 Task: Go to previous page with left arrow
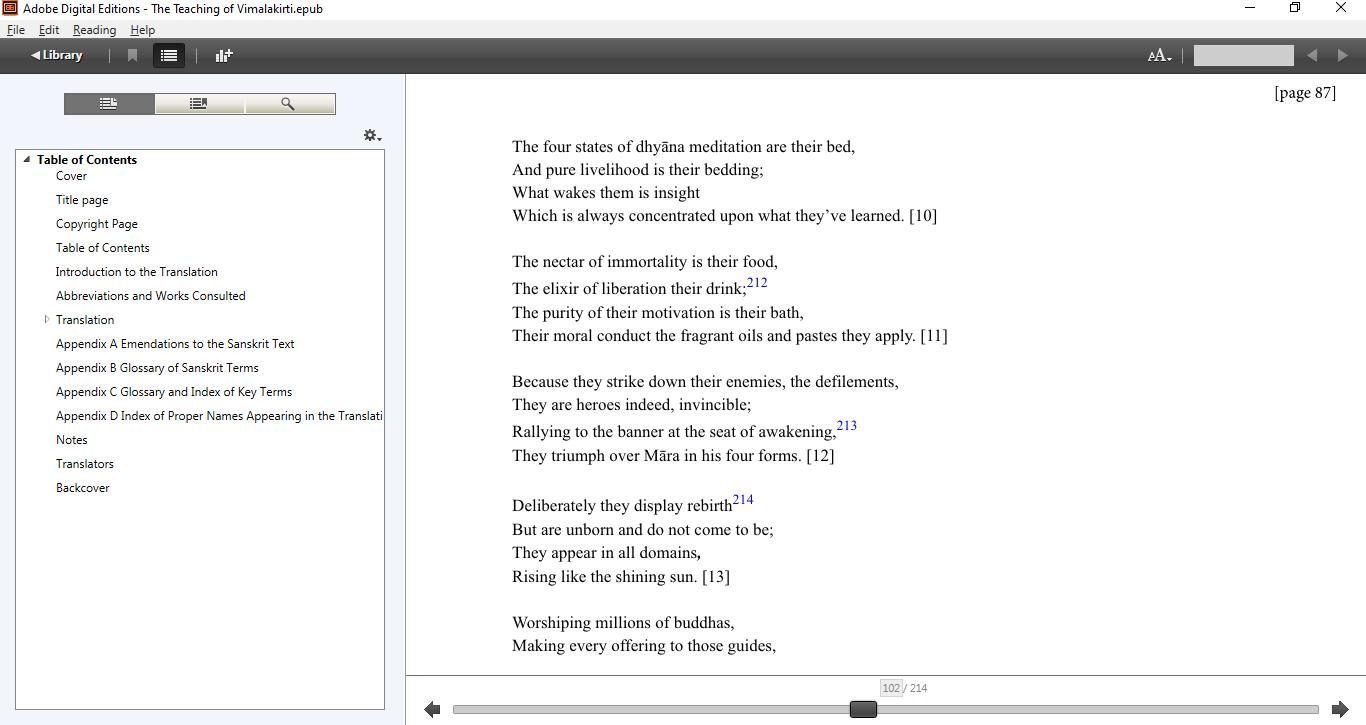(432, 709)
